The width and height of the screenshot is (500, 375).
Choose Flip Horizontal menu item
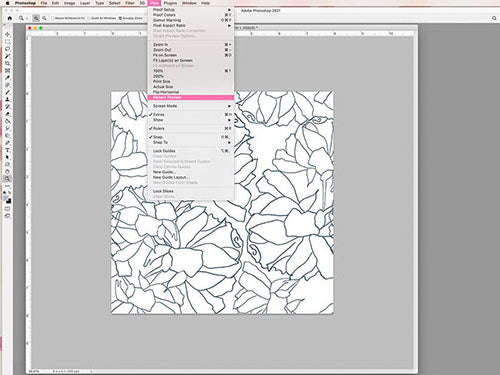(191, 92)
